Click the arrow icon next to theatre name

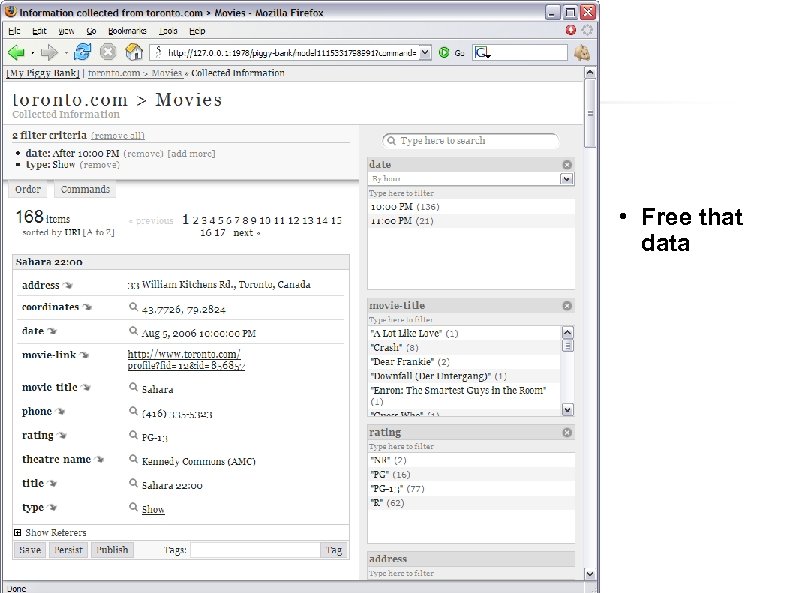coord(100,459)
